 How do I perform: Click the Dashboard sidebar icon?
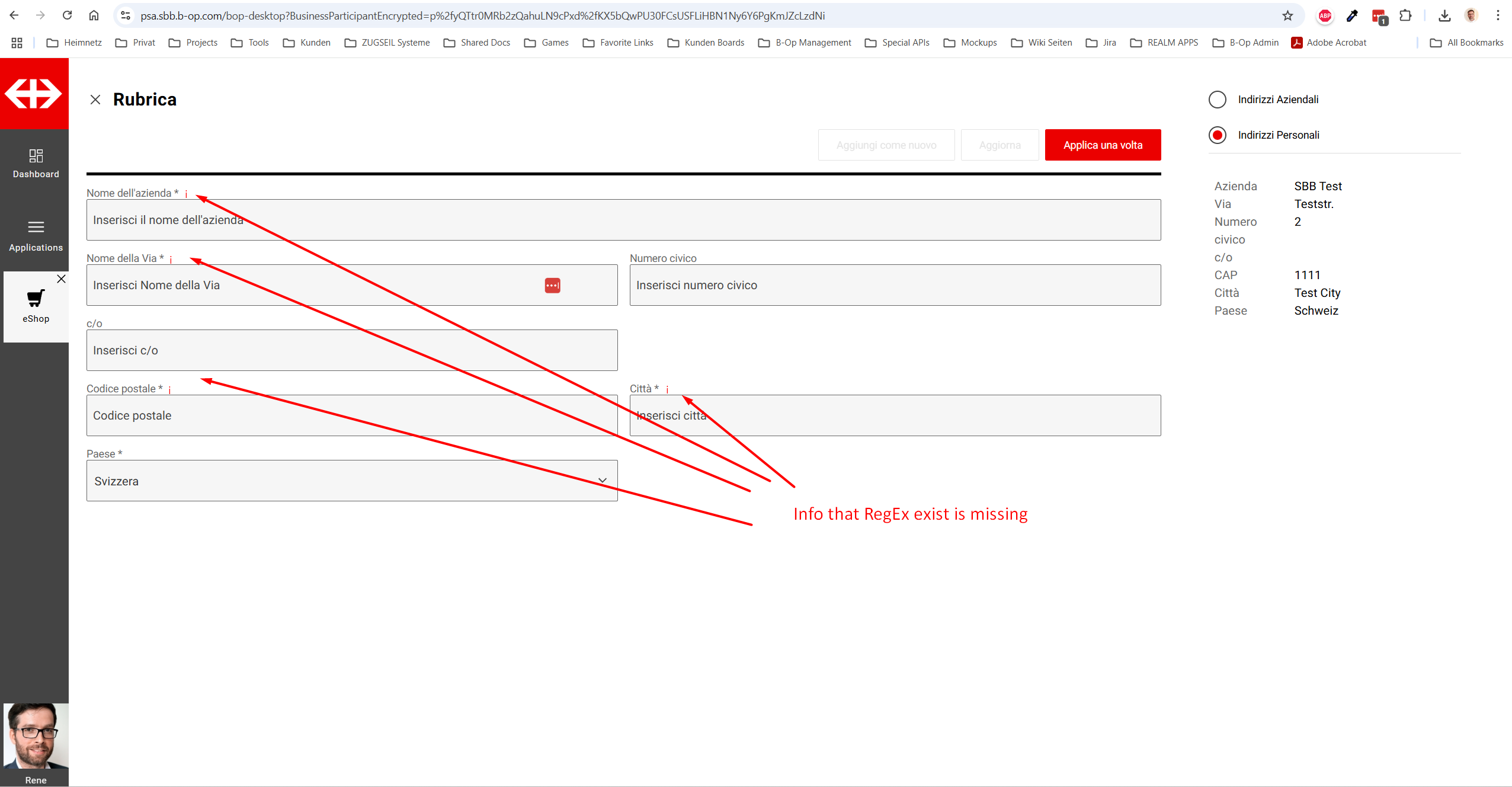(x=36, y=156)
